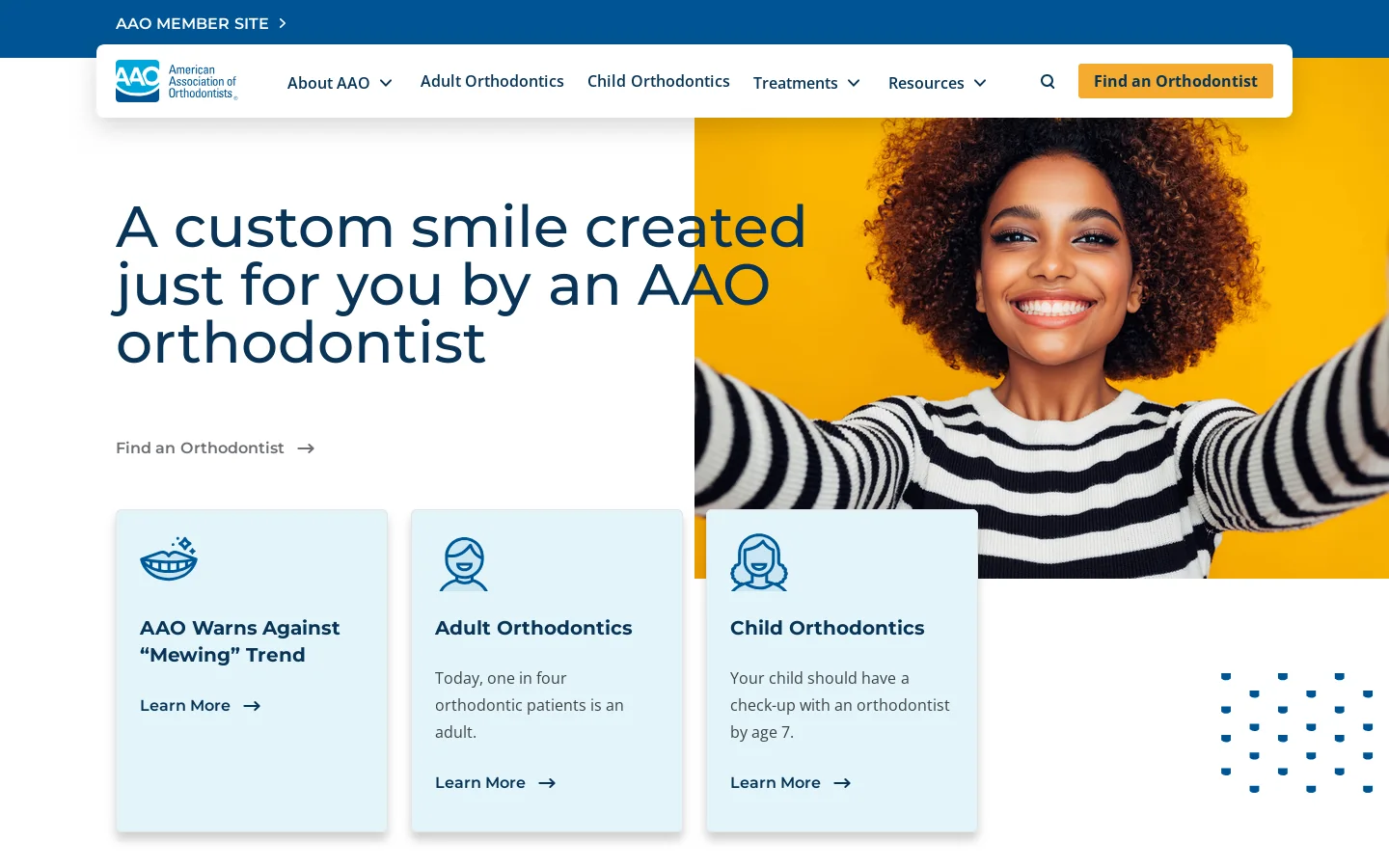Click the search magnifier icon
The image size is (1389, 868).
tap(1048, 82)
